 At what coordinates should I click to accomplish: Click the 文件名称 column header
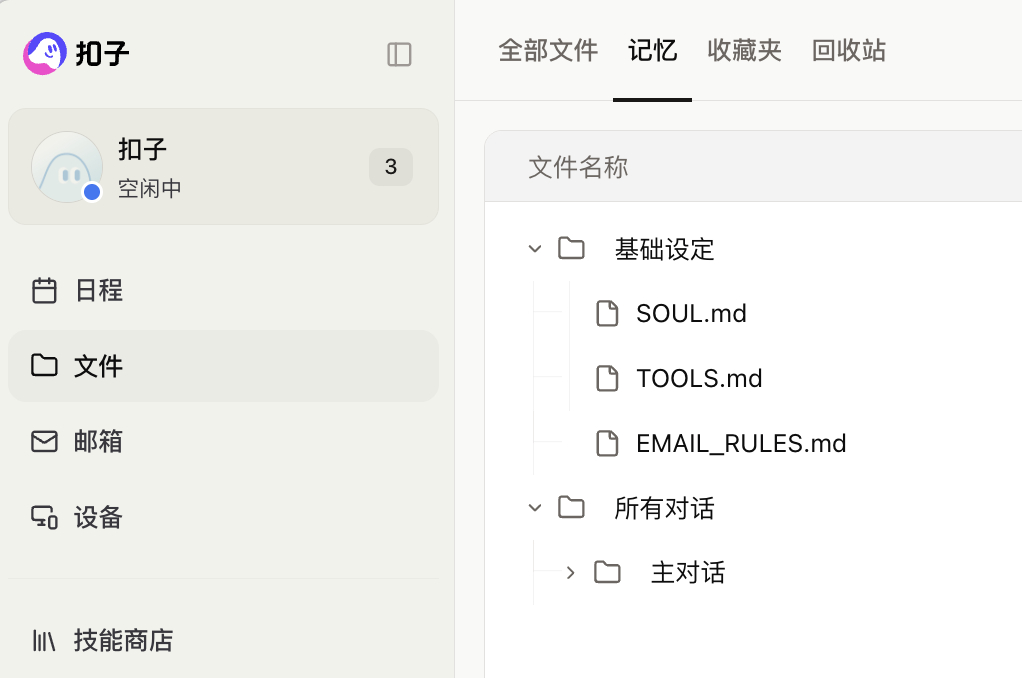coord(576,167)
